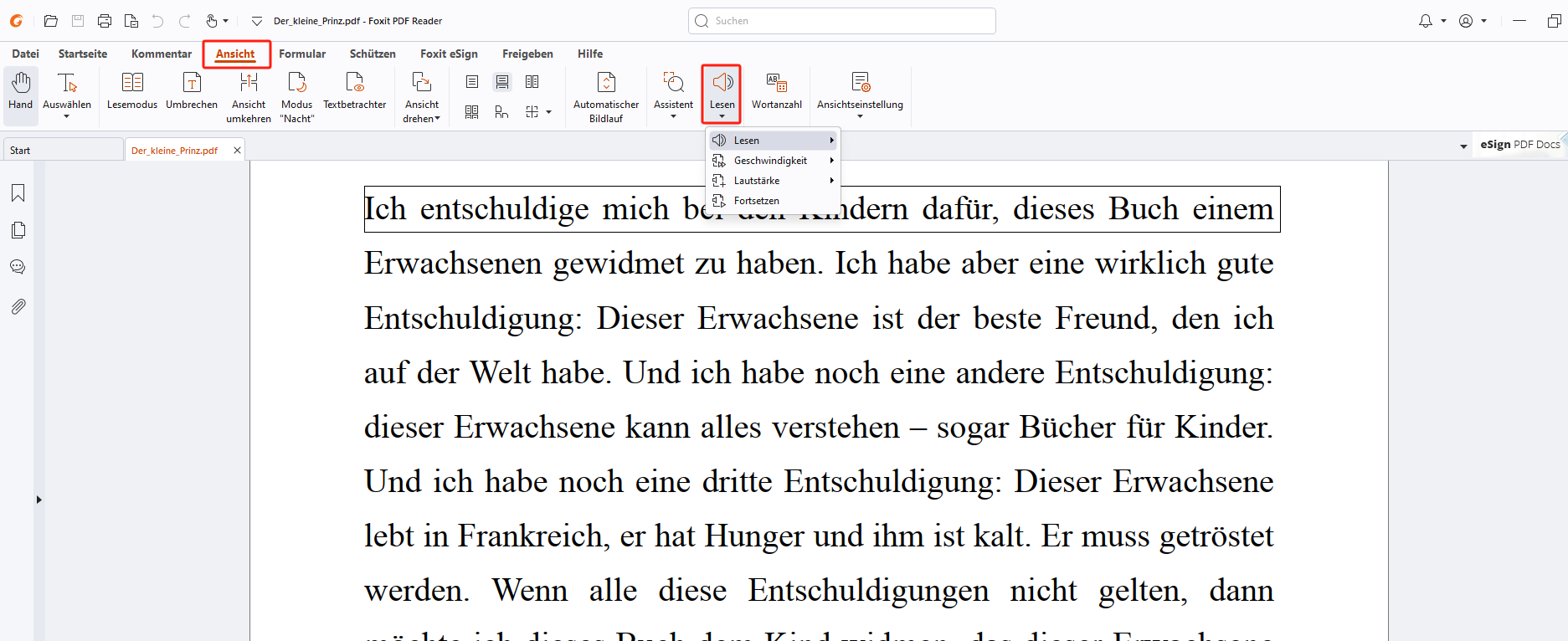Switch to the Startseite tab
The height and width of the screenshot is (641, 1568).
pyautogui.click(x=83, y=54)
